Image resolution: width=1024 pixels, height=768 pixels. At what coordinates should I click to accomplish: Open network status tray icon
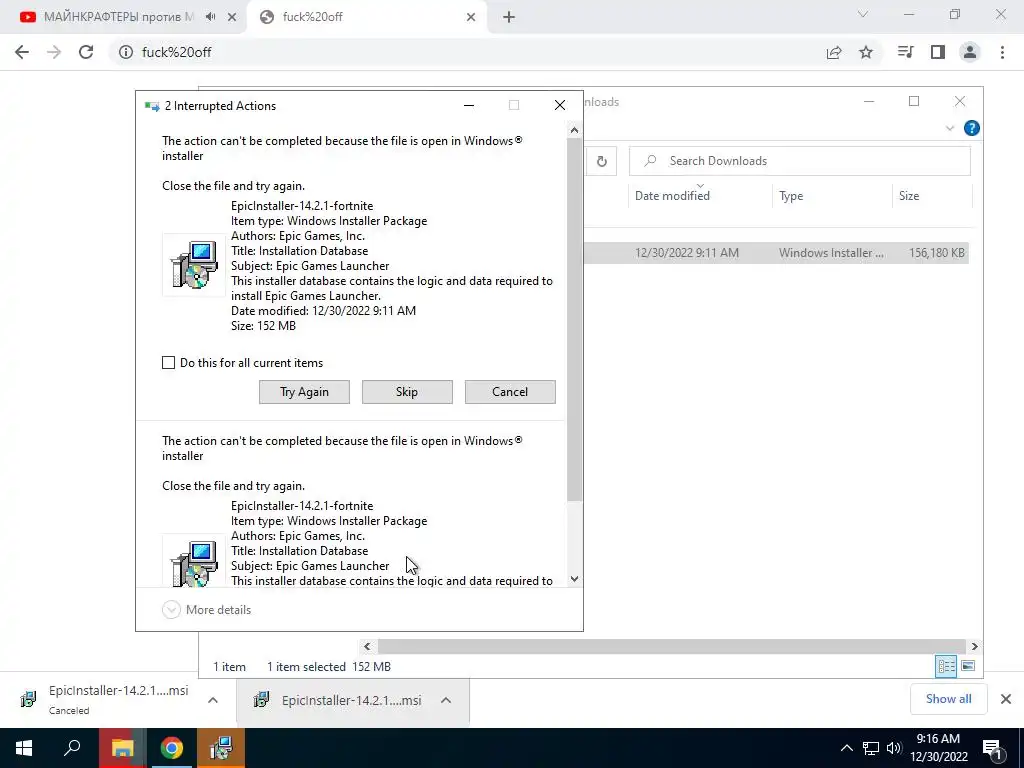point(871,748)
